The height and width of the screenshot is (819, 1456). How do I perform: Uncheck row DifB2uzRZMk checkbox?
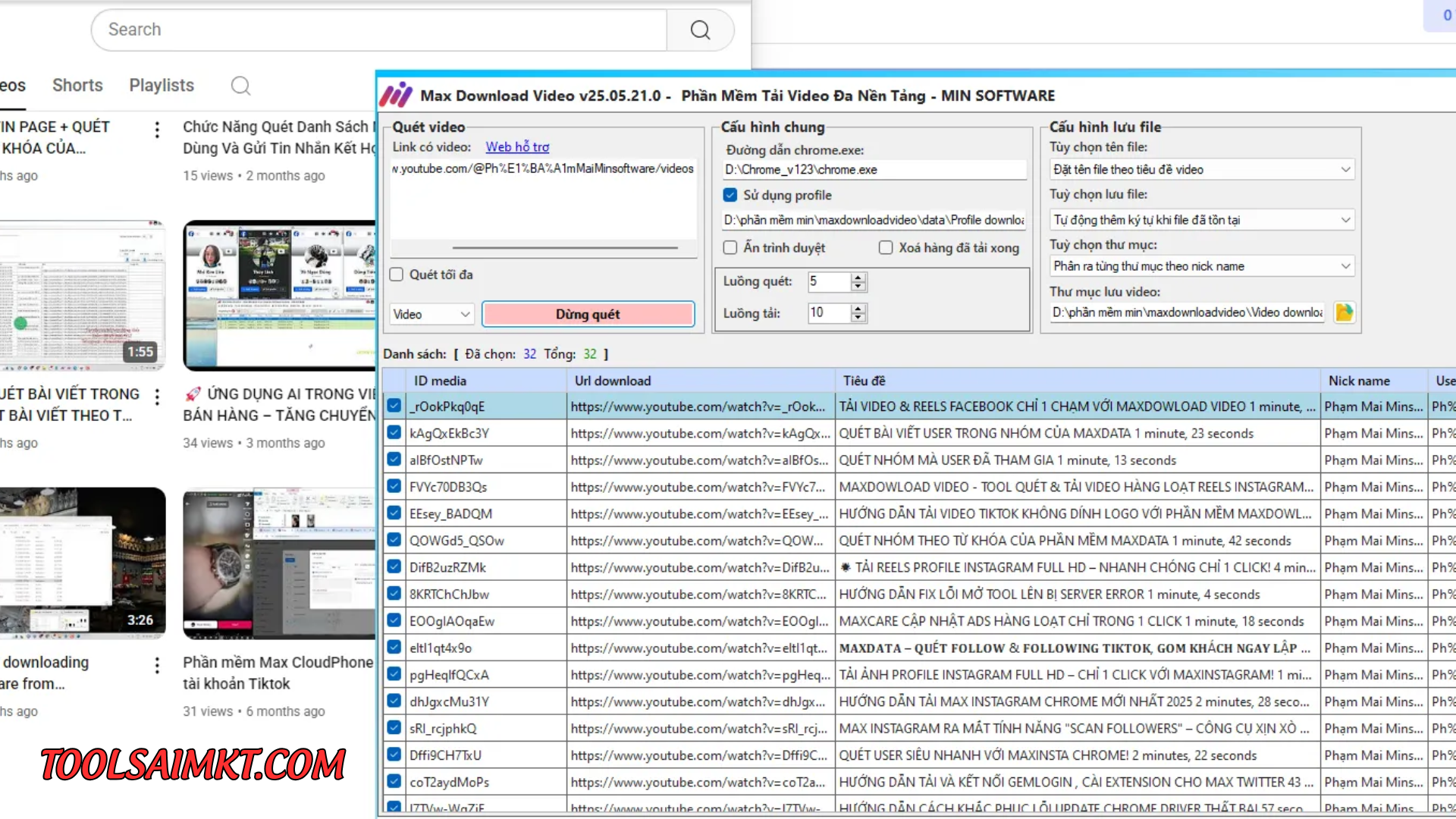point(394,566)
